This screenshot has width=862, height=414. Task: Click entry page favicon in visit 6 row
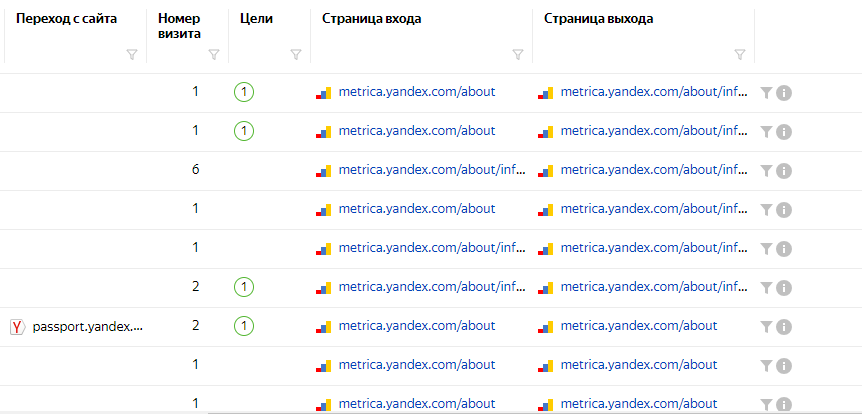pyautogui.click(x=323, y=171)
